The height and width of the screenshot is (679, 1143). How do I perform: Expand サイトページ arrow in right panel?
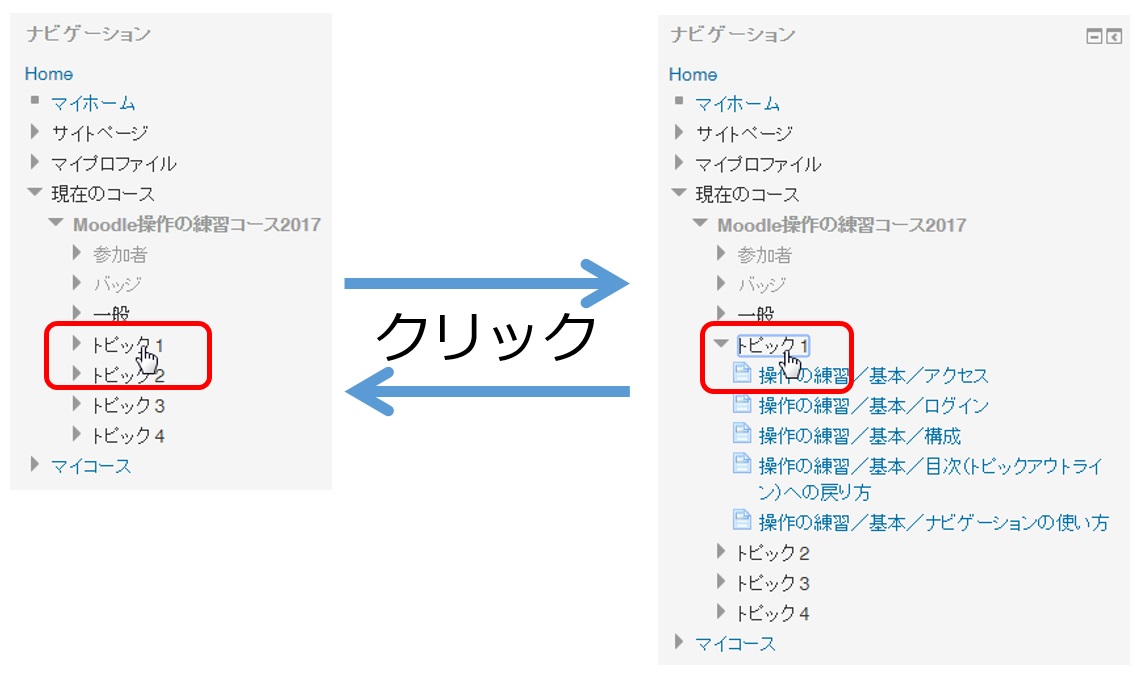point(679,133)
